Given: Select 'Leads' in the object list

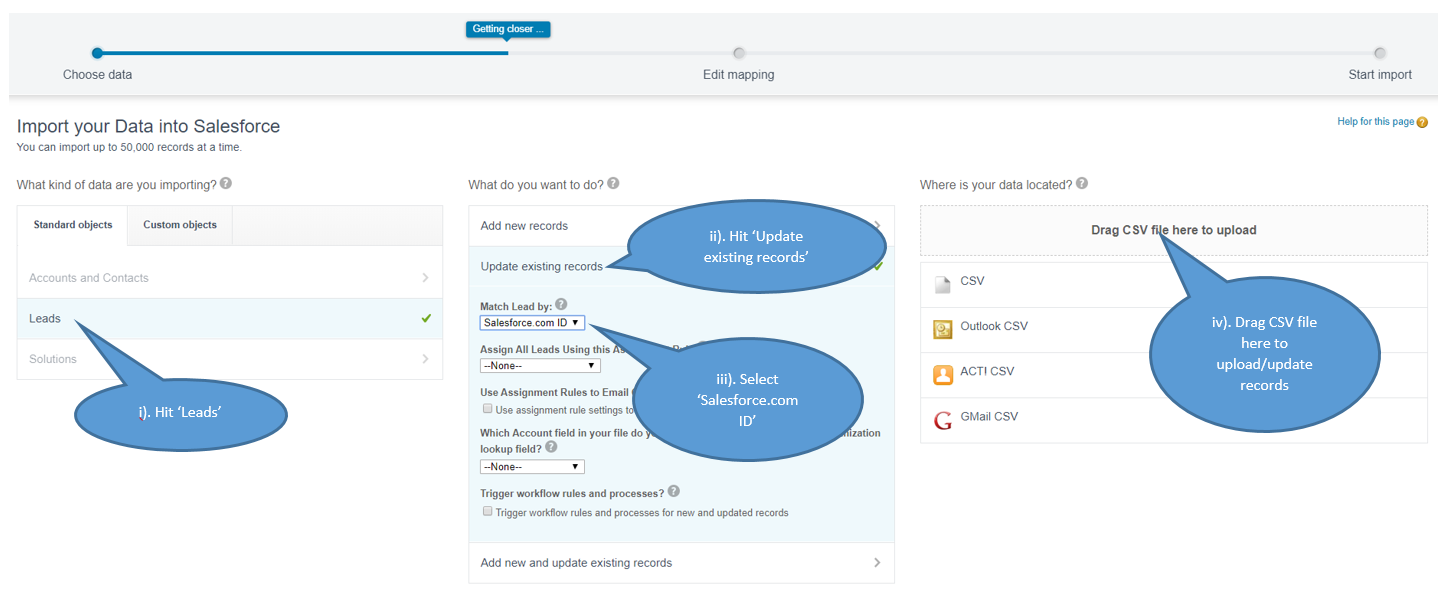Looking at the screenshot, I should click(x=230, y=319).
